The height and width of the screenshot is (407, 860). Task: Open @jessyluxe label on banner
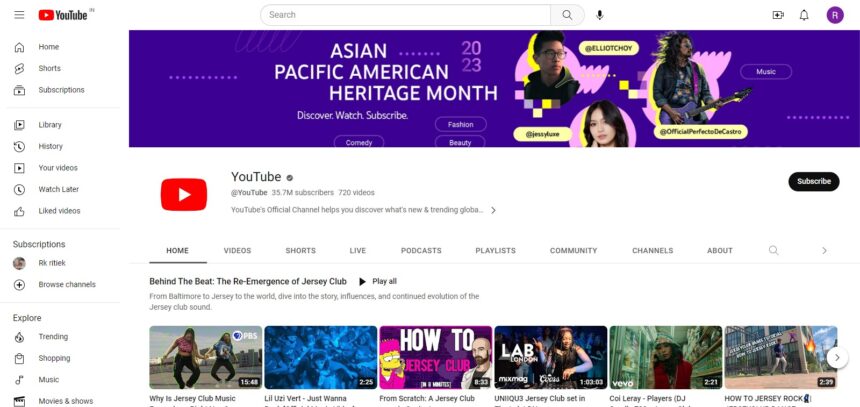pyautogui.click(x=542, y=133)
